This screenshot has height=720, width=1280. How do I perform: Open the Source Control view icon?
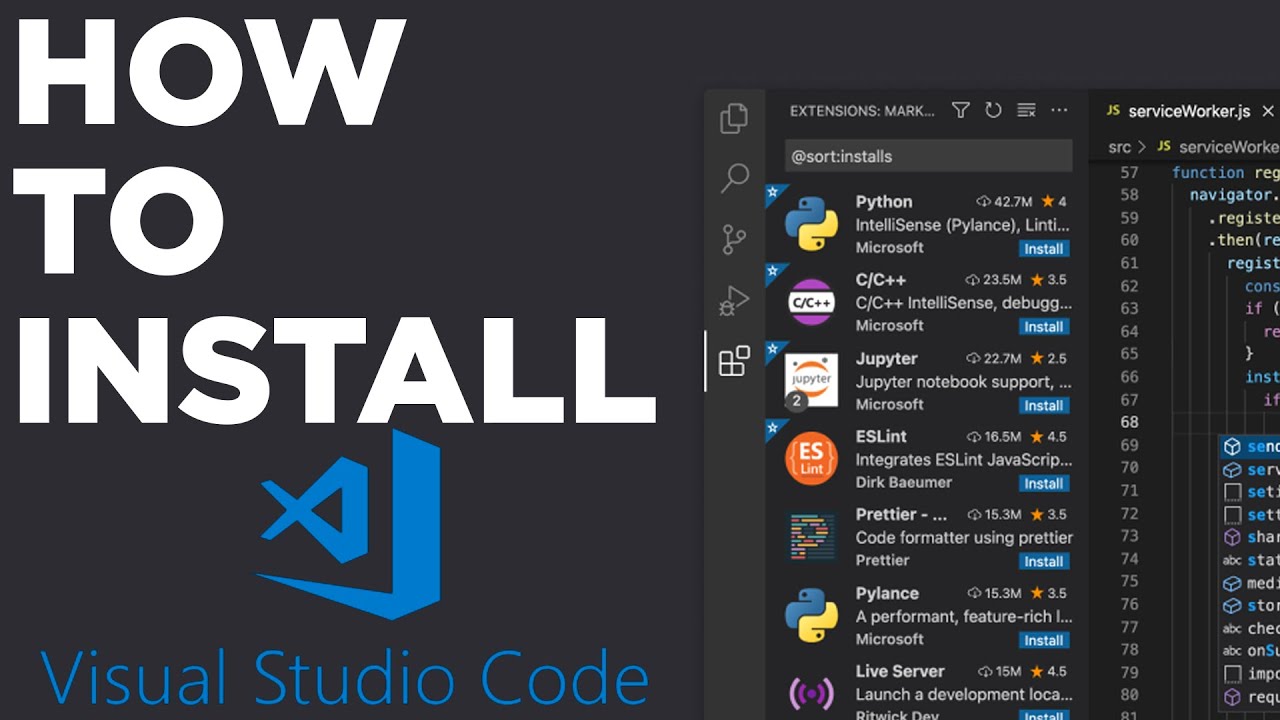pos(734,240)
